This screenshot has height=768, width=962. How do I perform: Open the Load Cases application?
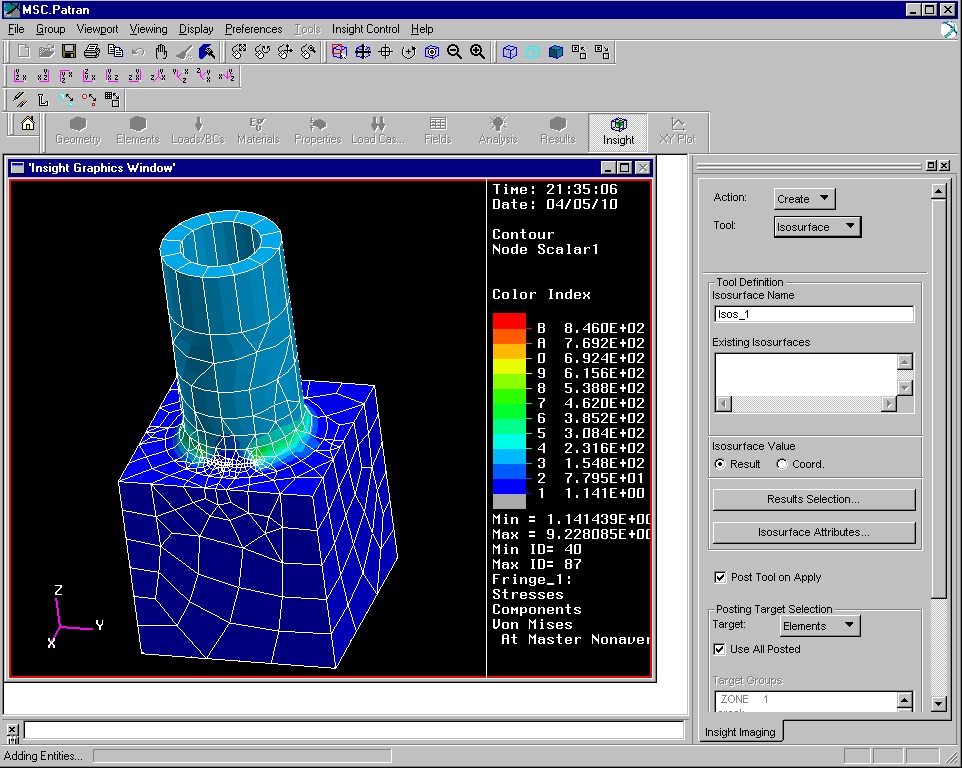(x=378, y=131)
